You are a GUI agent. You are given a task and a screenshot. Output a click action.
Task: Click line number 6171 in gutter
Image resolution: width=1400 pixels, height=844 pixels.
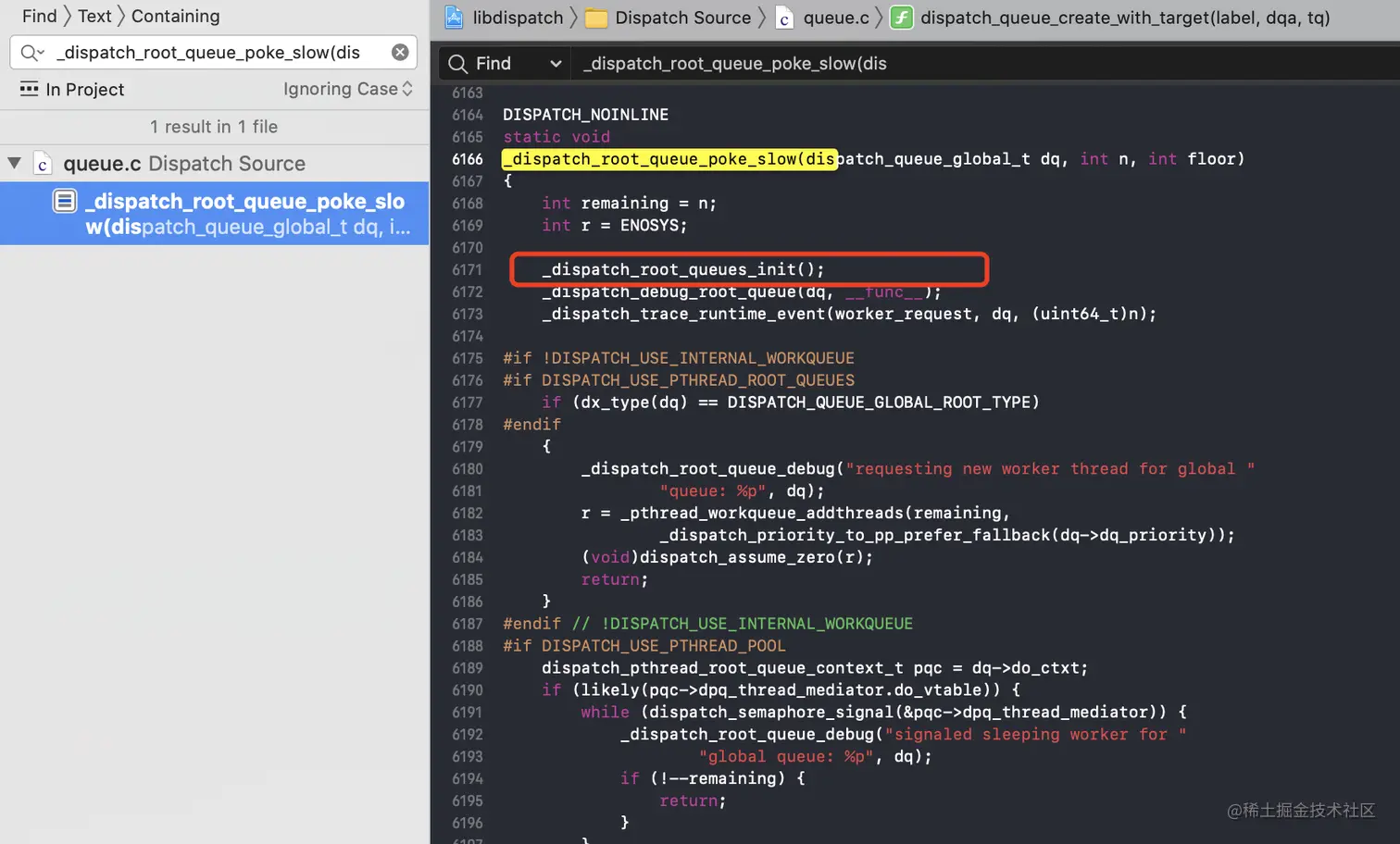[468, 270]
